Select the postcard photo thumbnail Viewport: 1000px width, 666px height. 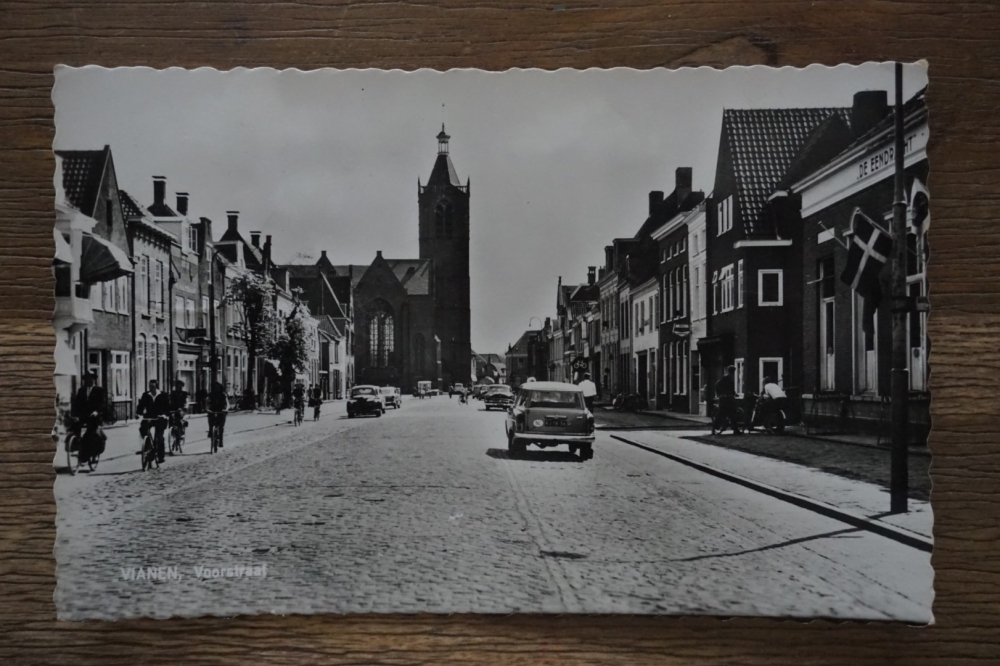pos(491,343)
